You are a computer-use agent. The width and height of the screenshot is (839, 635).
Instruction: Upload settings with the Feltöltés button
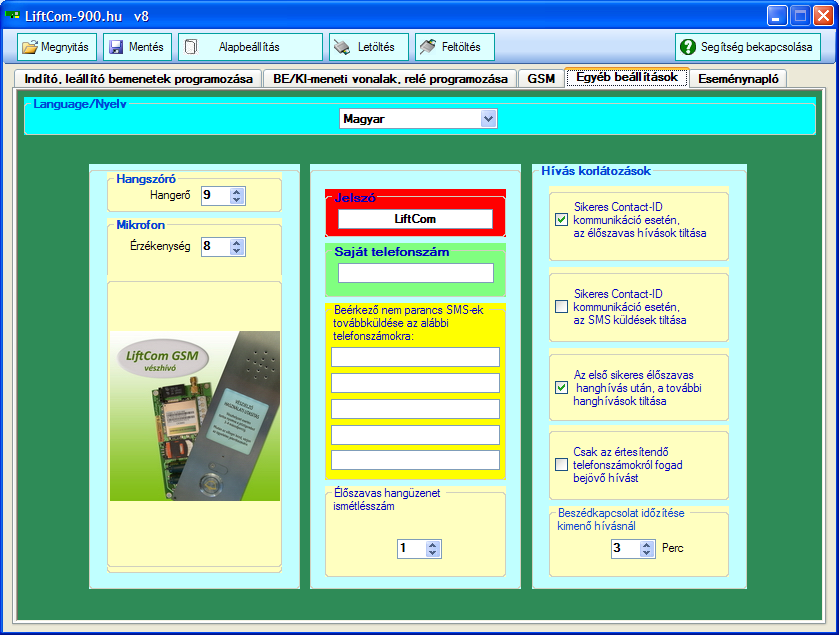point(455,47)
